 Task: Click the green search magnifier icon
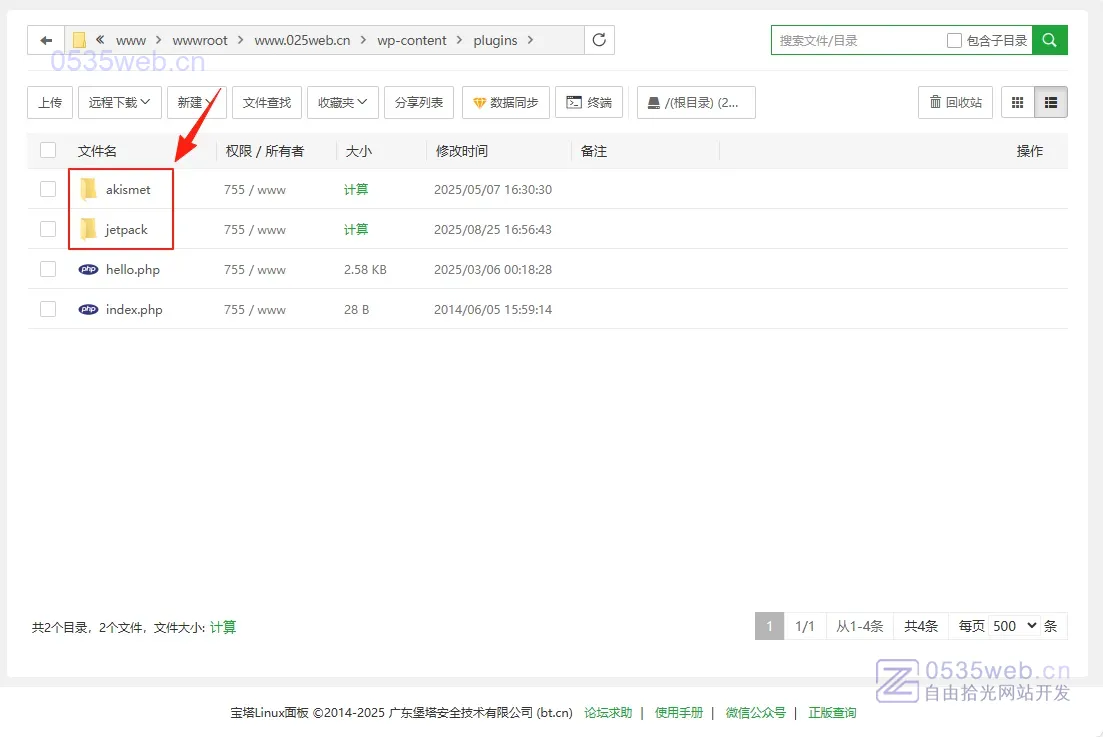(x=1049, y=40)
